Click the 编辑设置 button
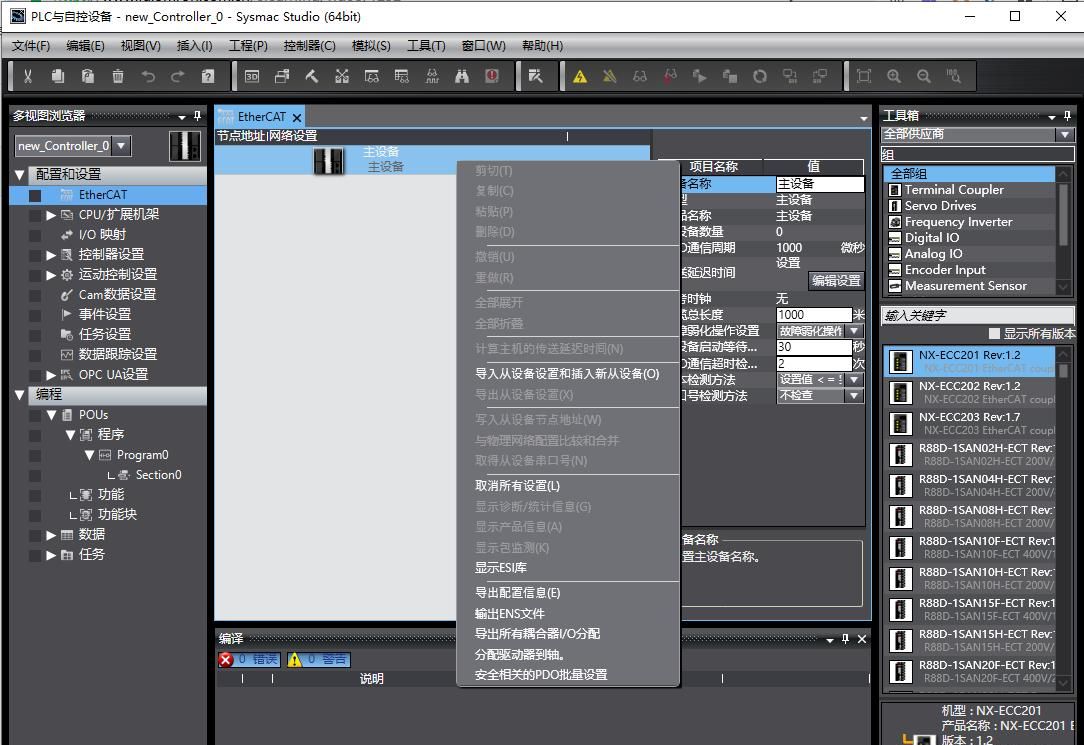This screenshot has width=1084, height=745. (836, 281)
